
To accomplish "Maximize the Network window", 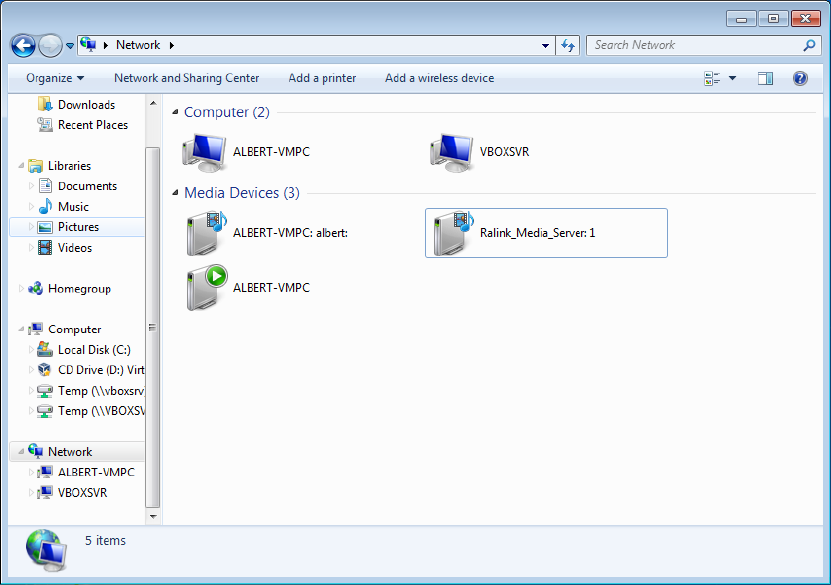I will pyautogui.click(x=773, y=19).
